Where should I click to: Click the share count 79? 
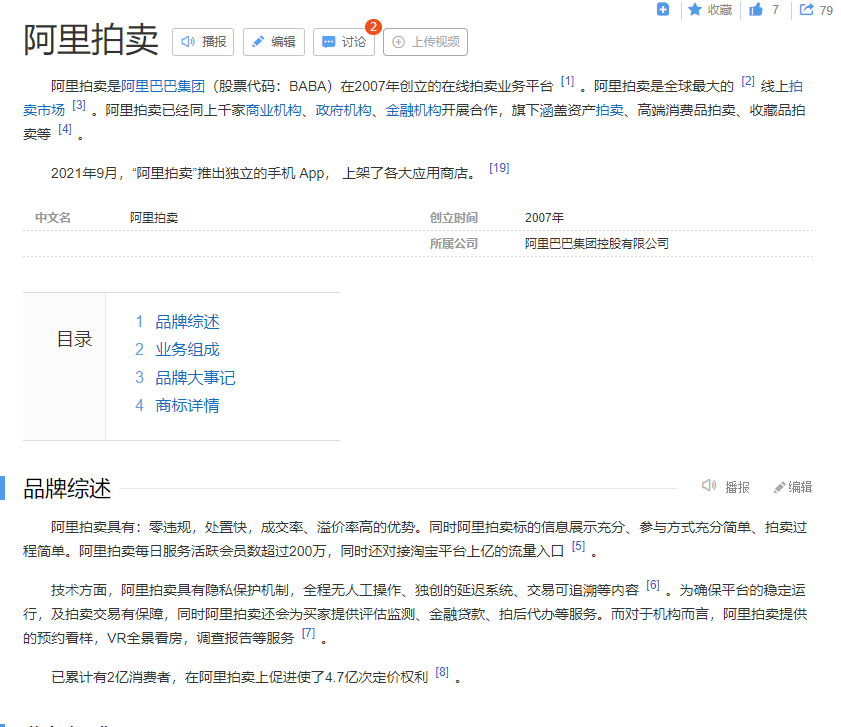(826, 10)
